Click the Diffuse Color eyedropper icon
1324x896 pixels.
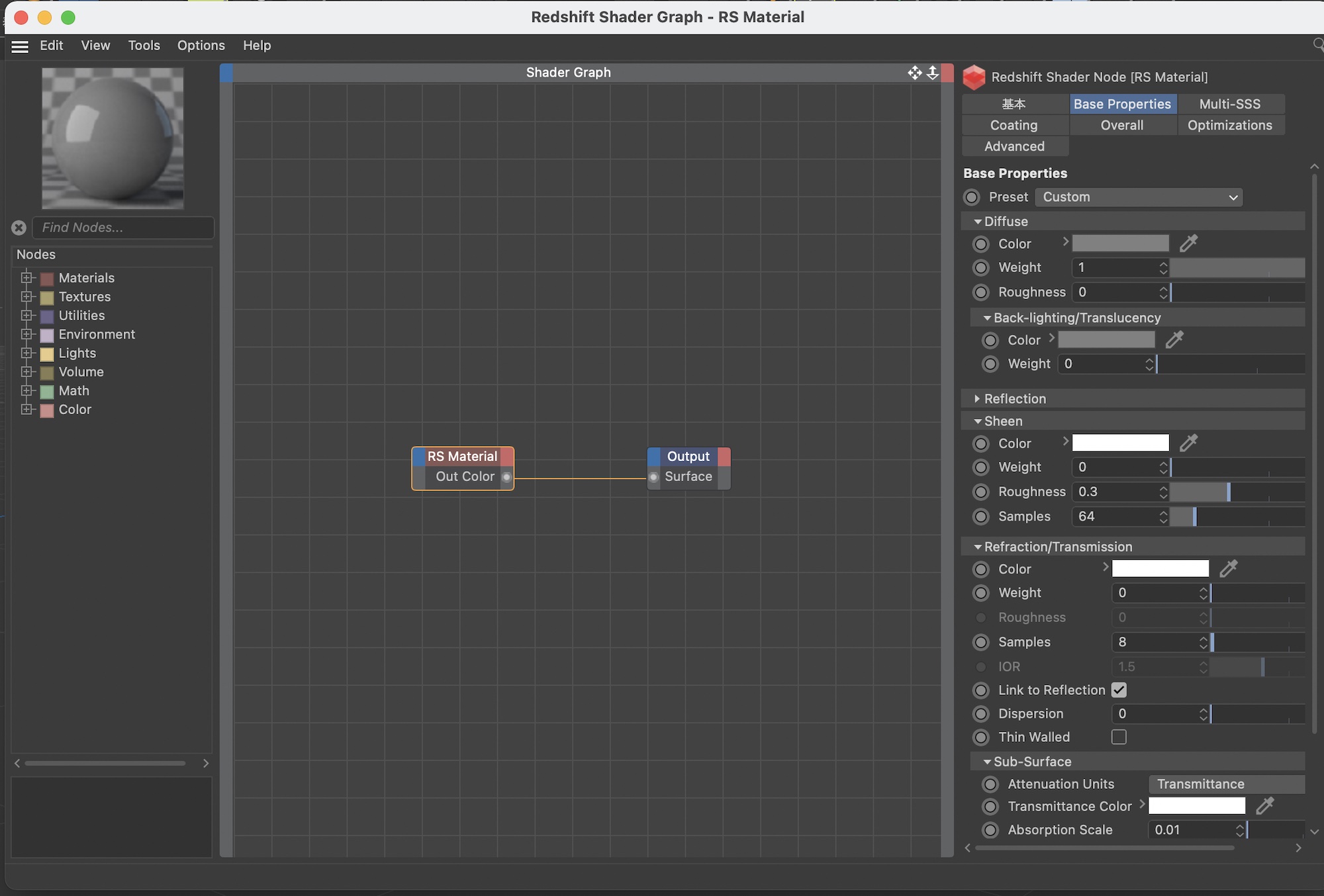coord(1188,244)
